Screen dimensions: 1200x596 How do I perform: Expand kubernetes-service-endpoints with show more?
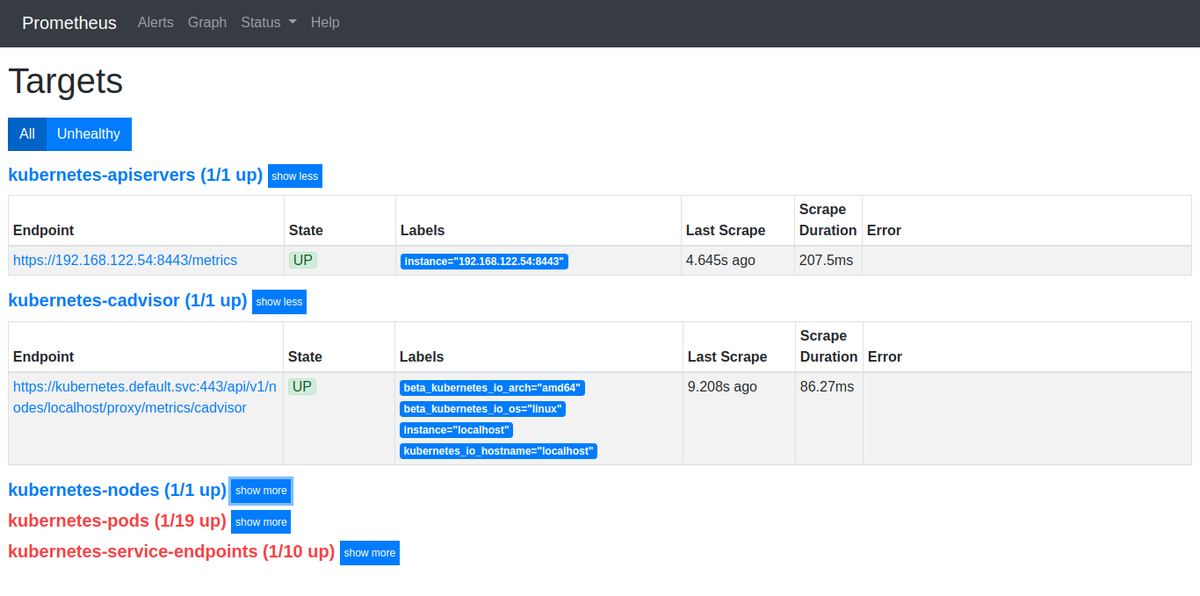pyautogui.click(x=370, y=553)
